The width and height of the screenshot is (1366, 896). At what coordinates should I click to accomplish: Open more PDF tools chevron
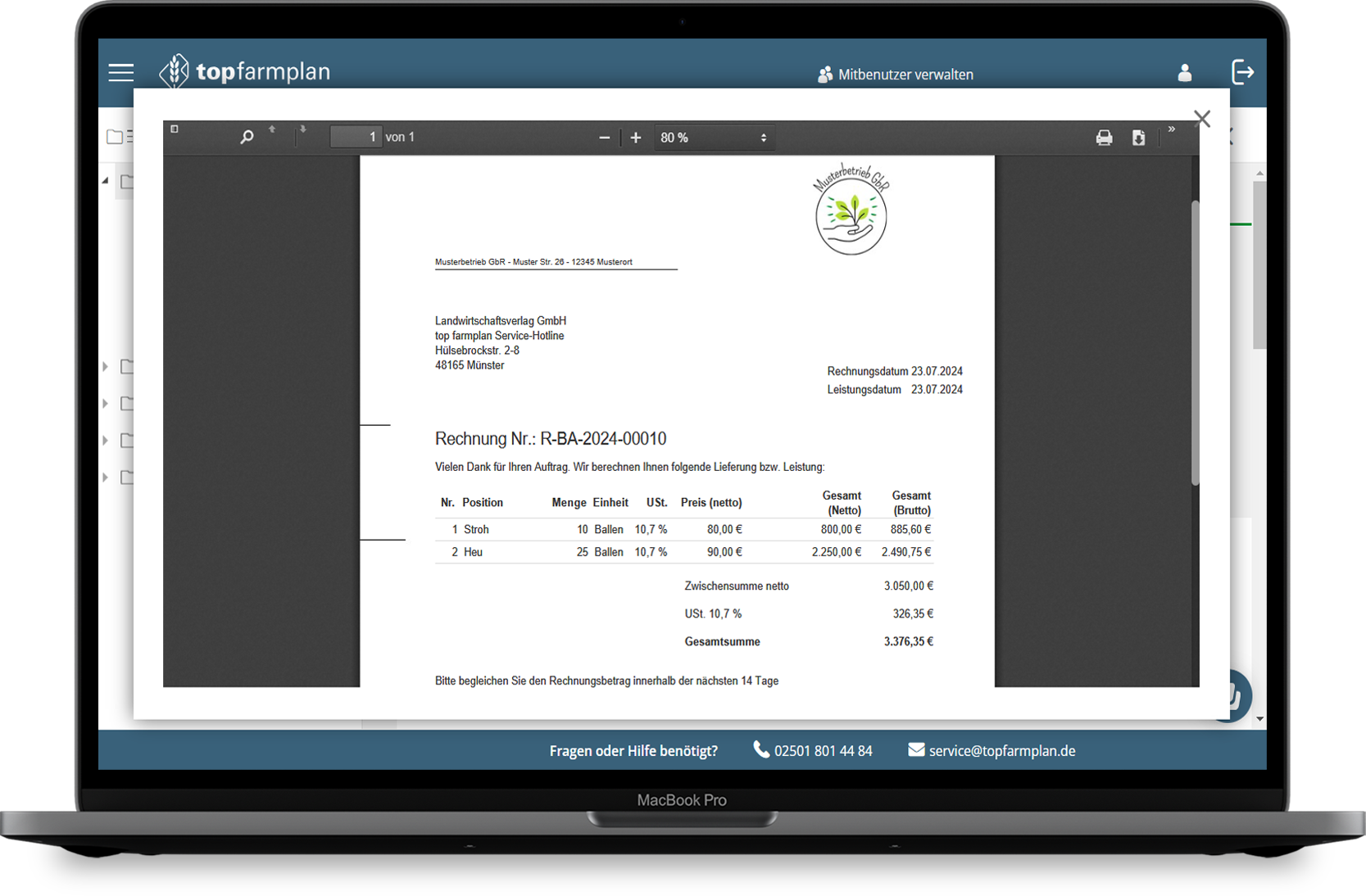click(1172, 129)
